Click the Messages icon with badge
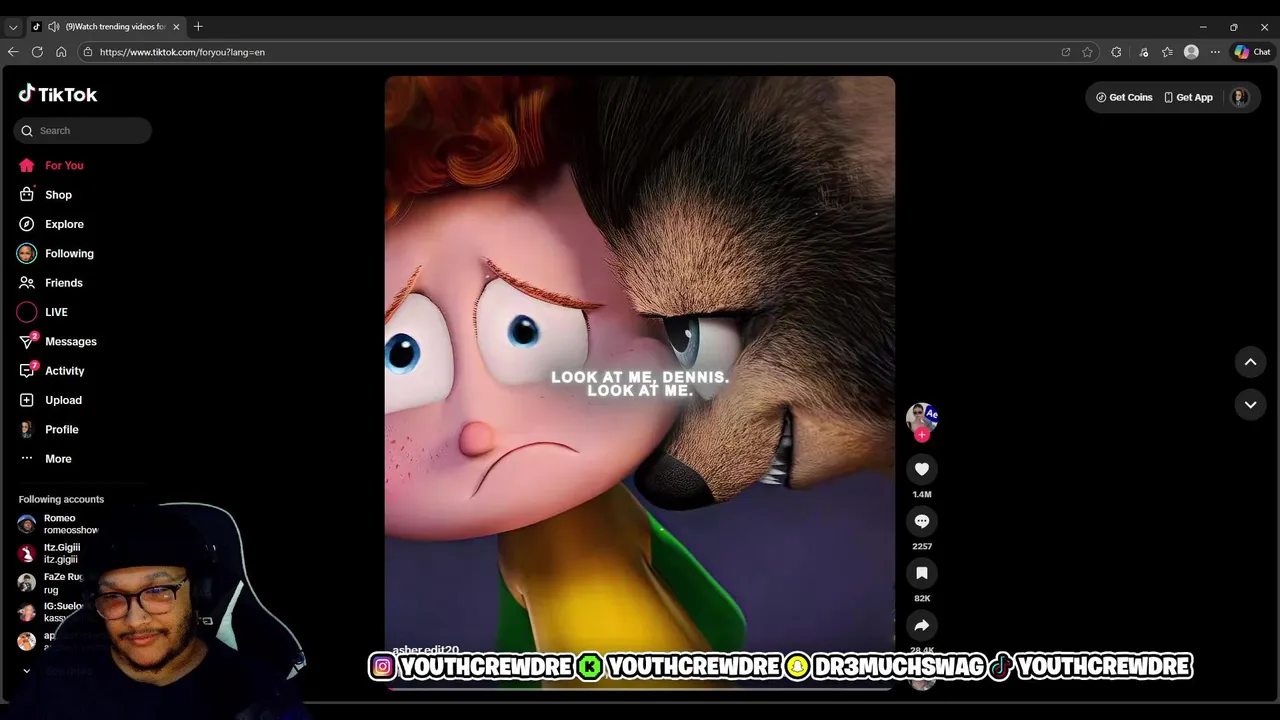 pyautogui.click(x=28, y=341)
